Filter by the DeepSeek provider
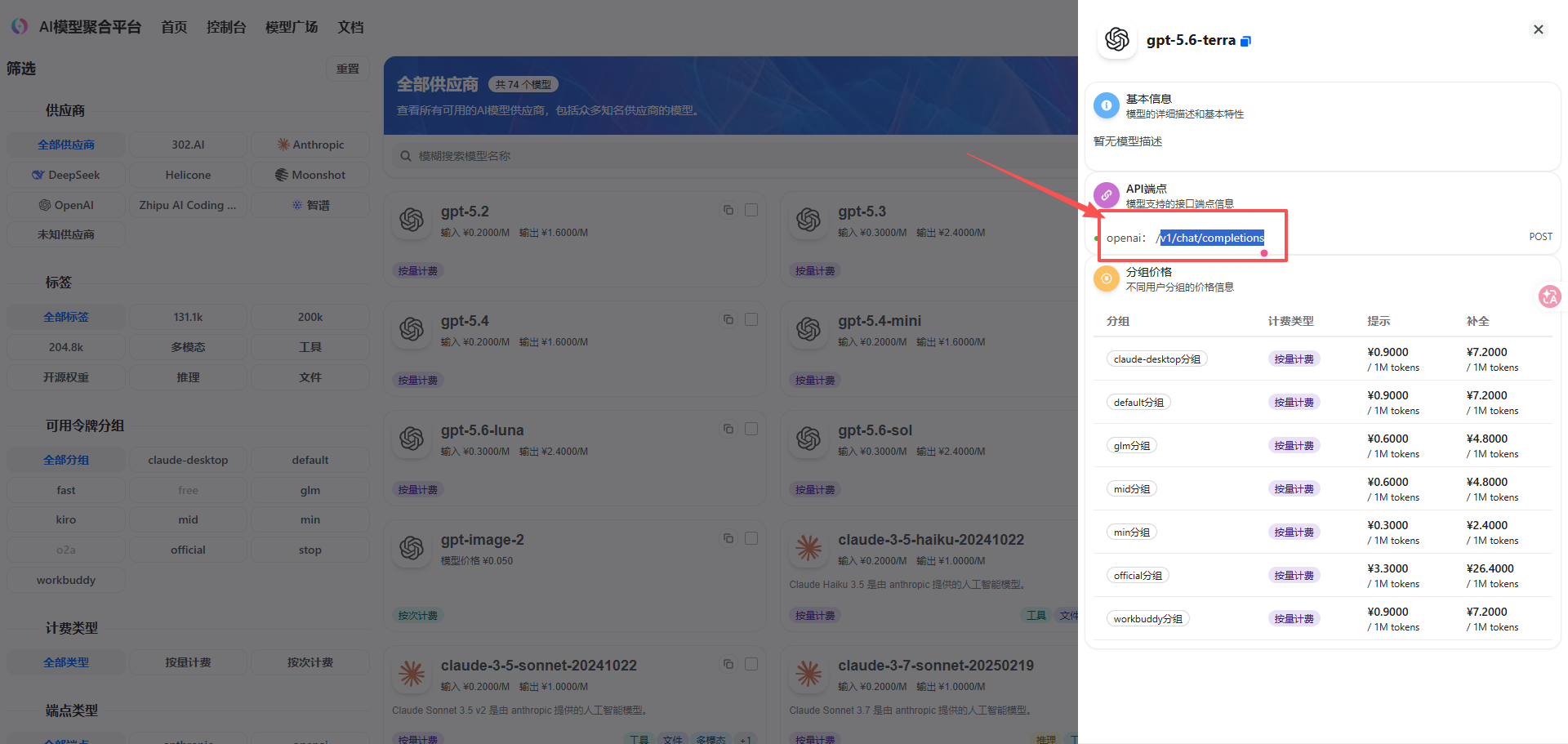Image resolution: width=1568 pixels, height=744 pixels. point(66,175)
